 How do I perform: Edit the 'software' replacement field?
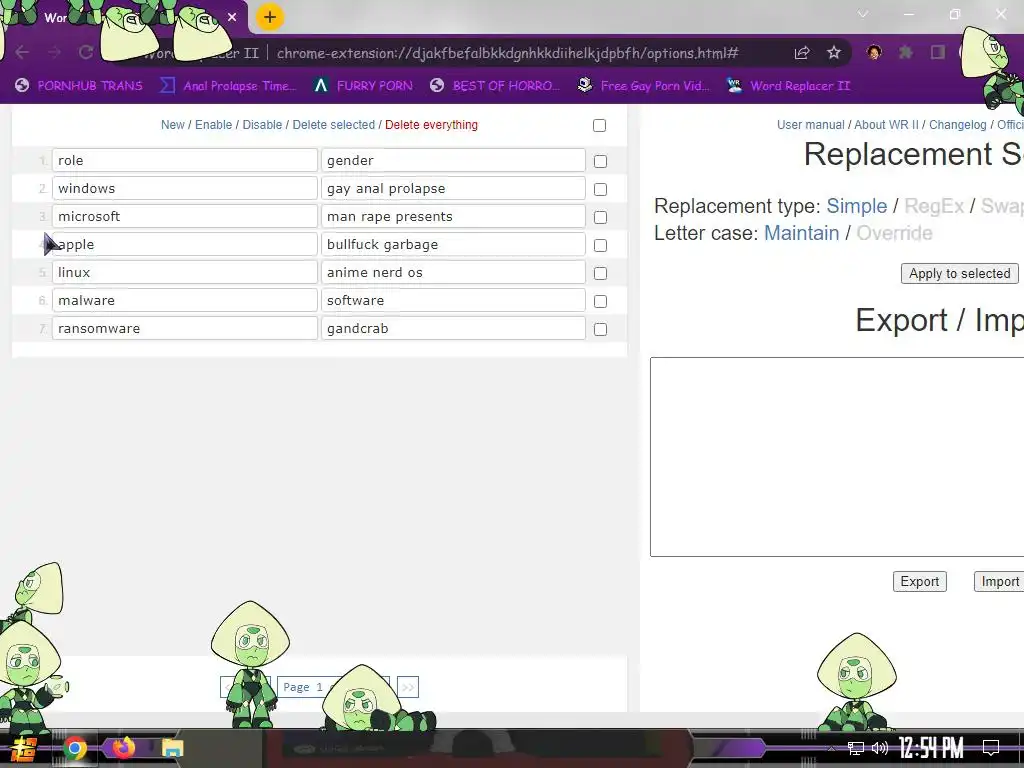click(453, 300)
